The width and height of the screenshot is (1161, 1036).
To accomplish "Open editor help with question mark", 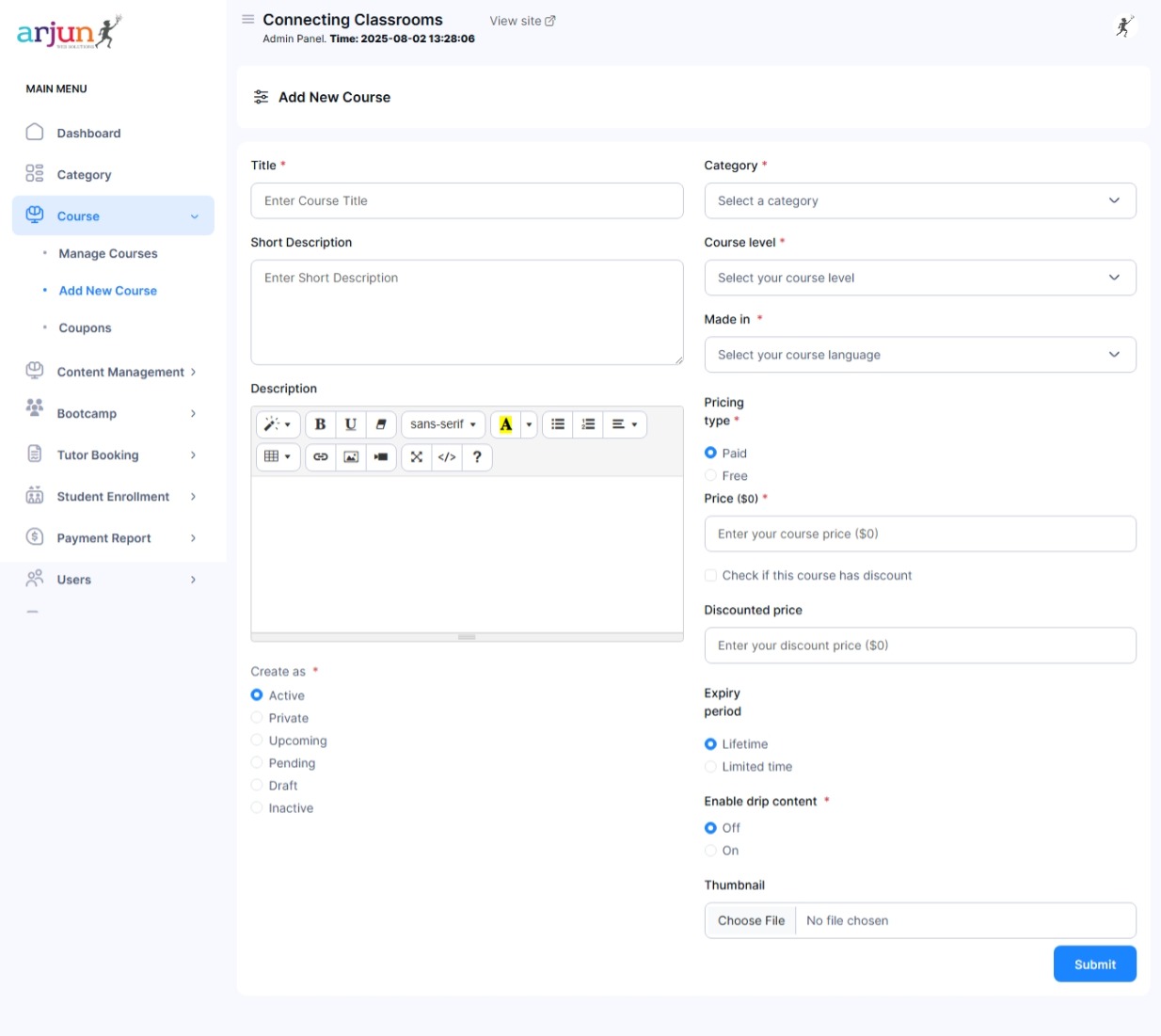I will pos(477,457).
